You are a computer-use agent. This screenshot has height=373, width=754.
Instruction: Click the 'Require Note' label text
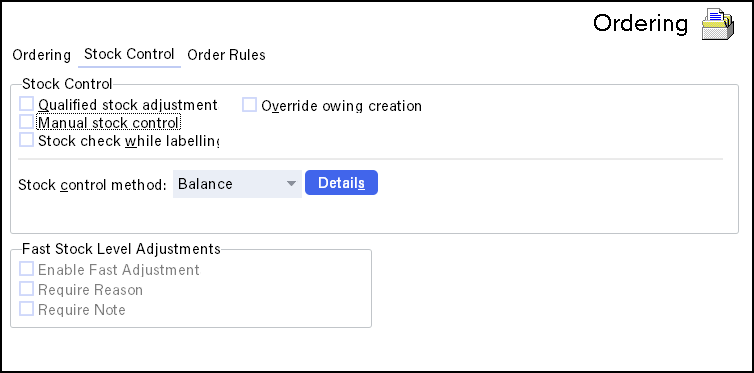click(x=82, y=310)
